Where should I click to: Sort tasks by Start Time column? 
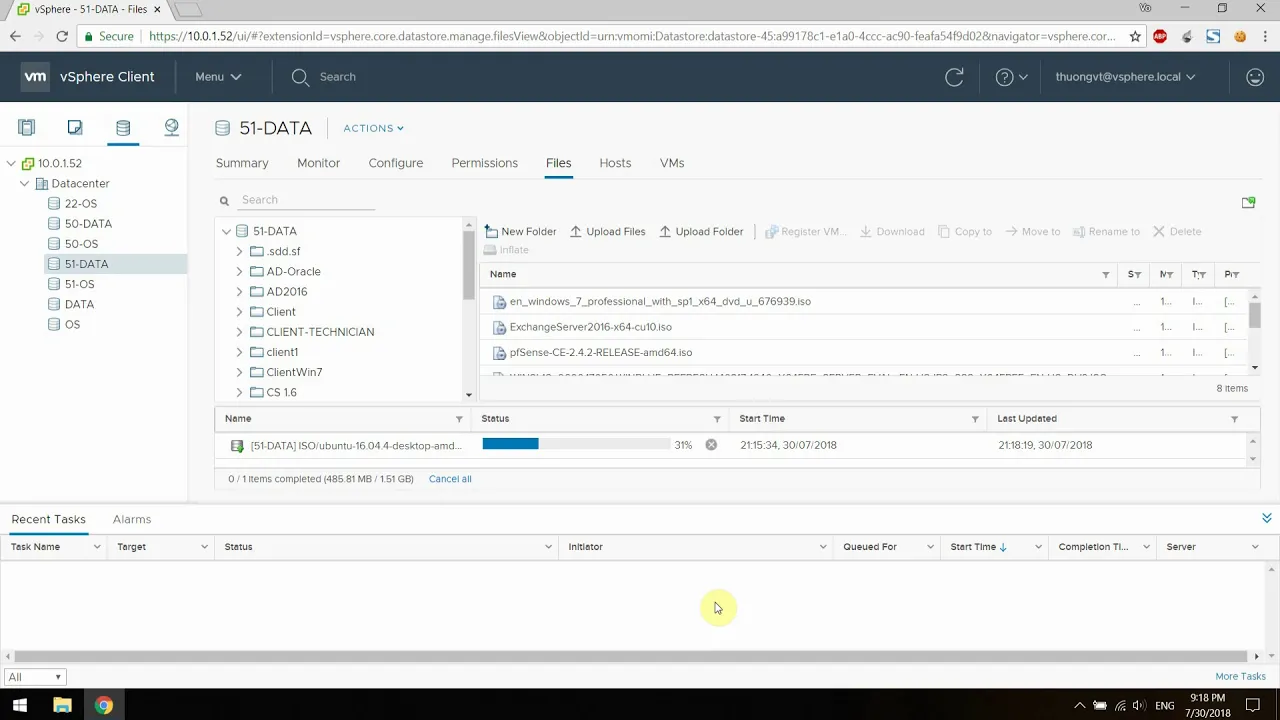[x=978, y=547]
